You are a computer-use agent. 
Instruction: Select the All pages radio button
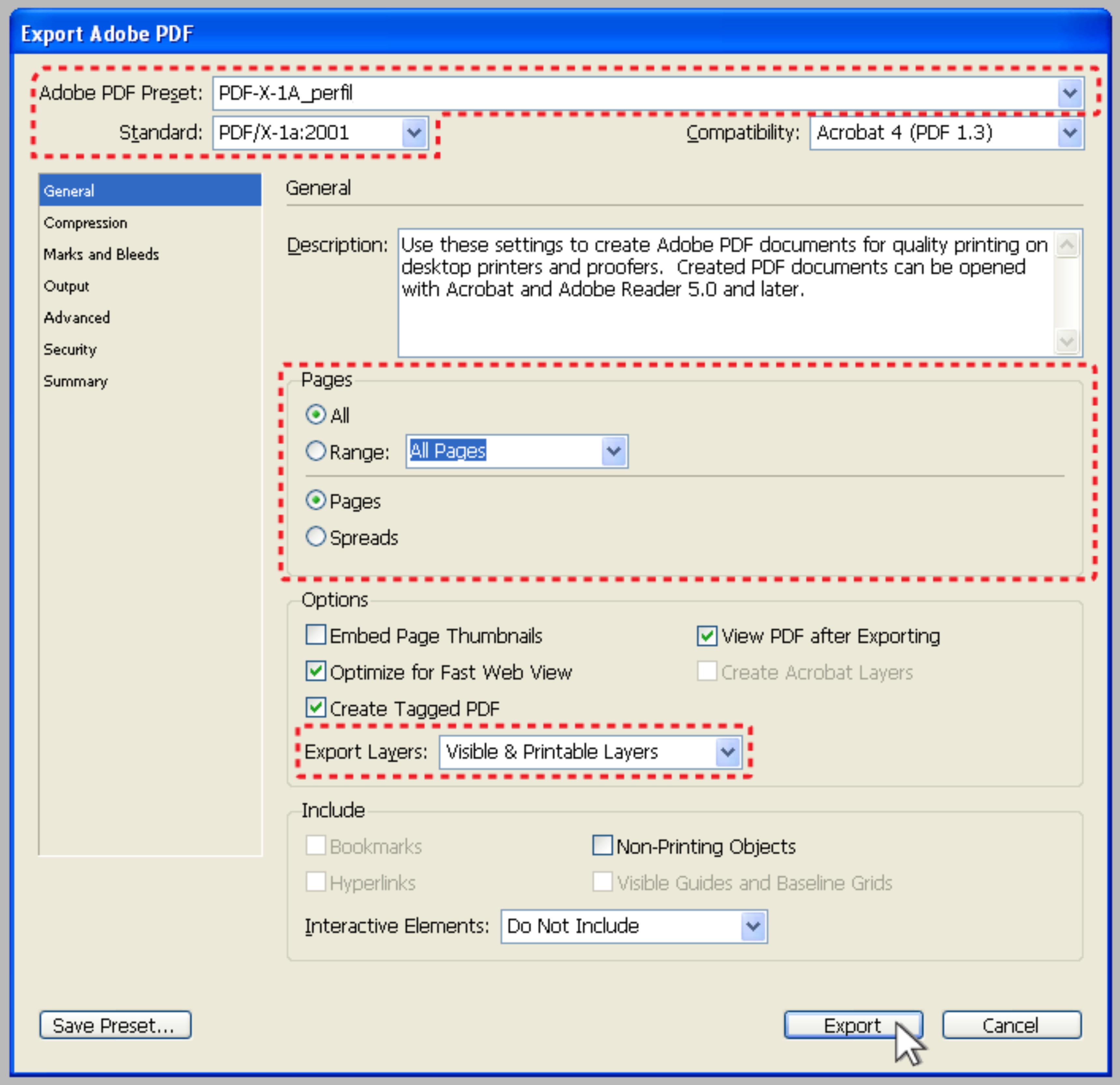(x=315, y=414)
